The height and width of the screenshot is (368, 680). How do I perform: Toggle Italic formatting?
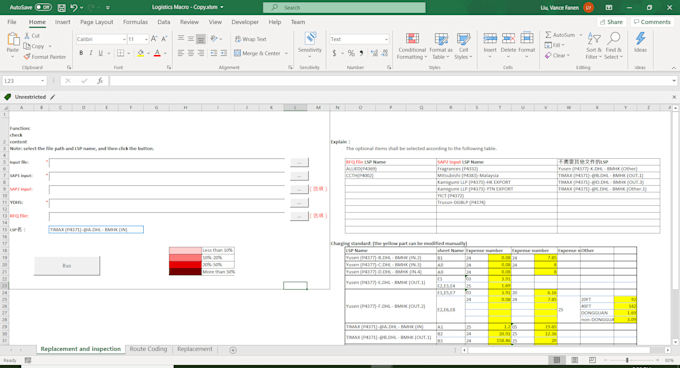91,53
